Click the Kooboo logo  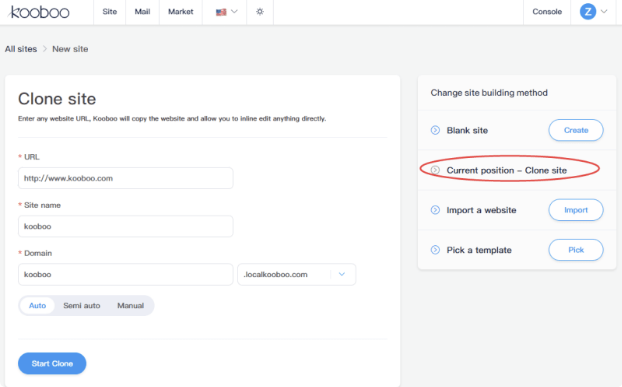point(38,12)
